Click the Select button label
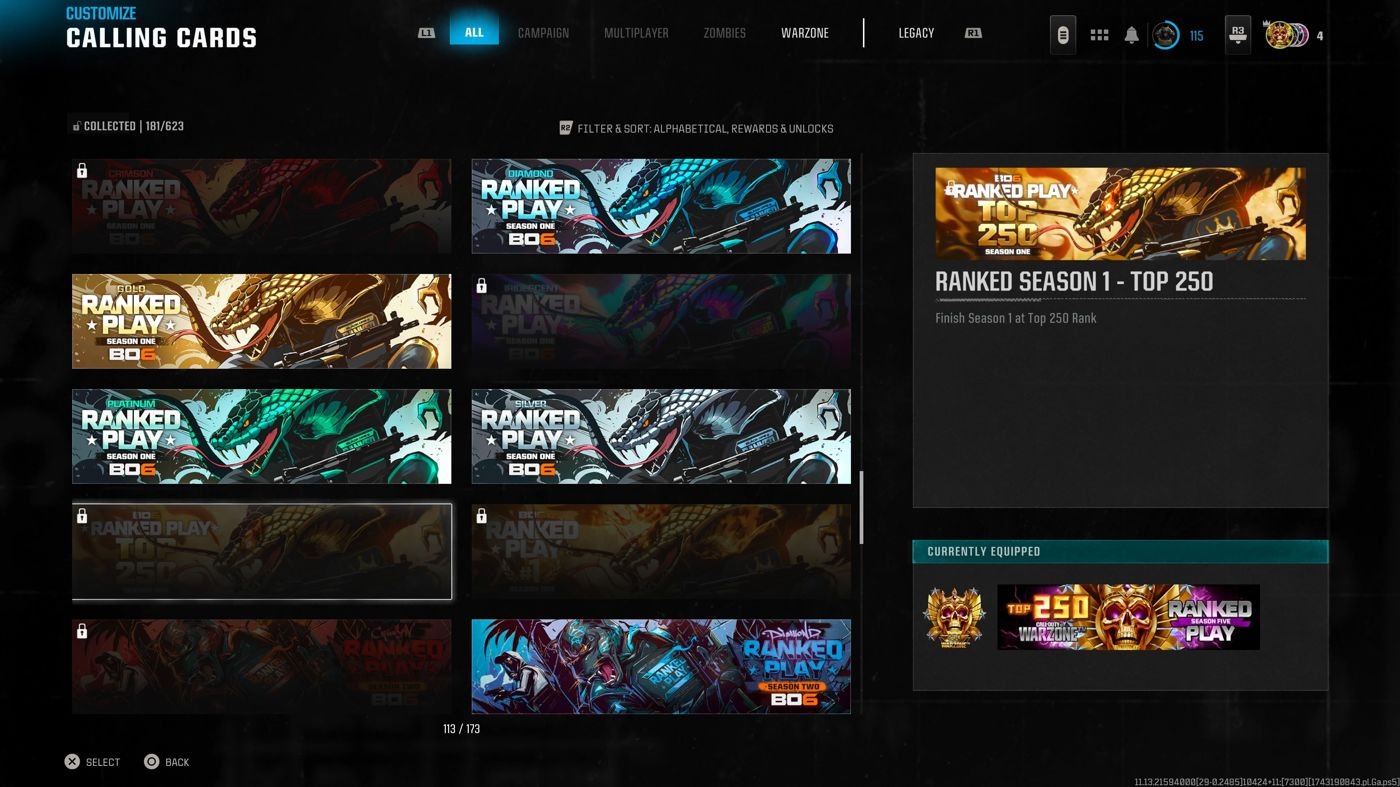This screenshot has height=787, width=1400. pyautogui.click(x=103, y=762)
